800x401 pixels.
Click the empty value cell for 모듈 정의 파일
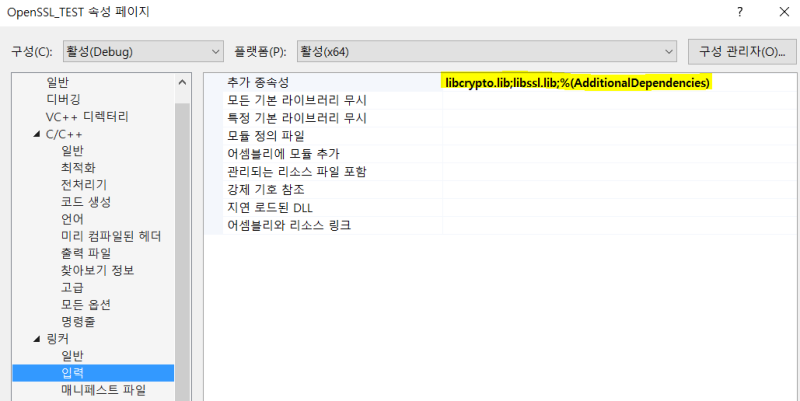tap(618, 136)
